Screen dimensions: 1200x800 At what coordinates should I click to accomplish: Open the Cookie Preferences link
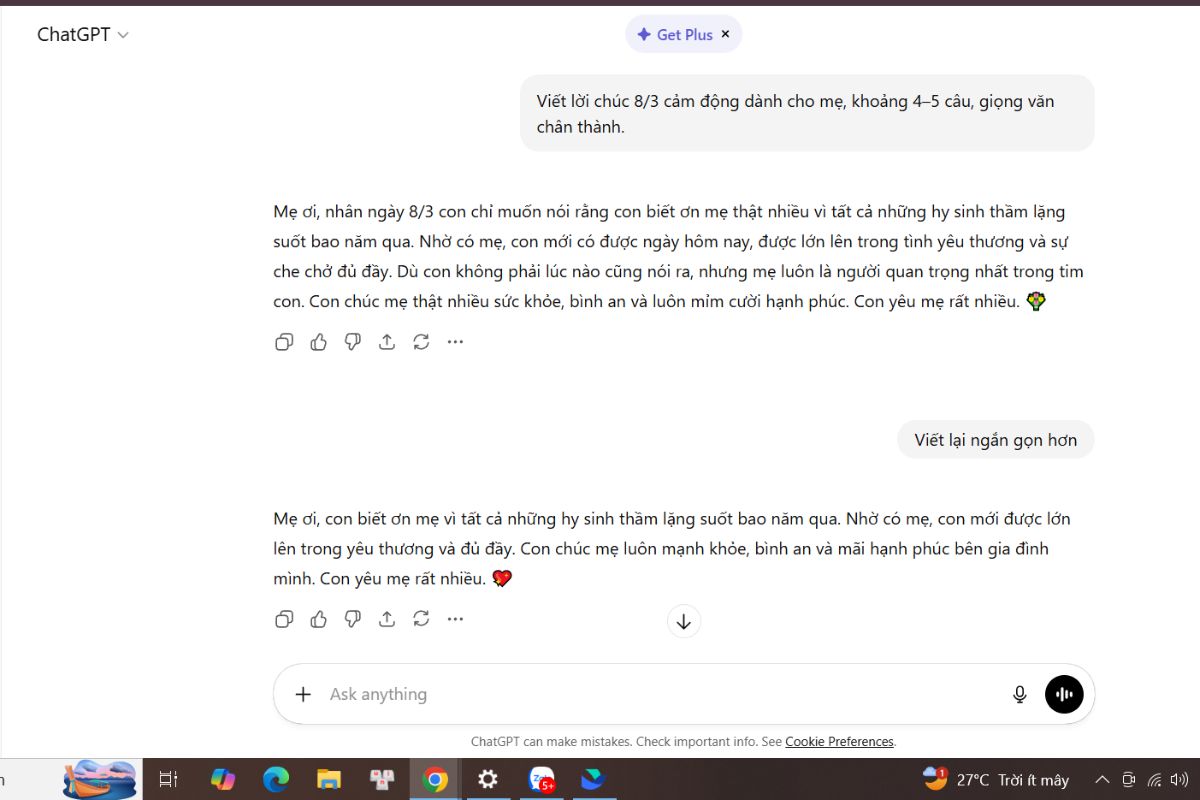pos(839,742)
